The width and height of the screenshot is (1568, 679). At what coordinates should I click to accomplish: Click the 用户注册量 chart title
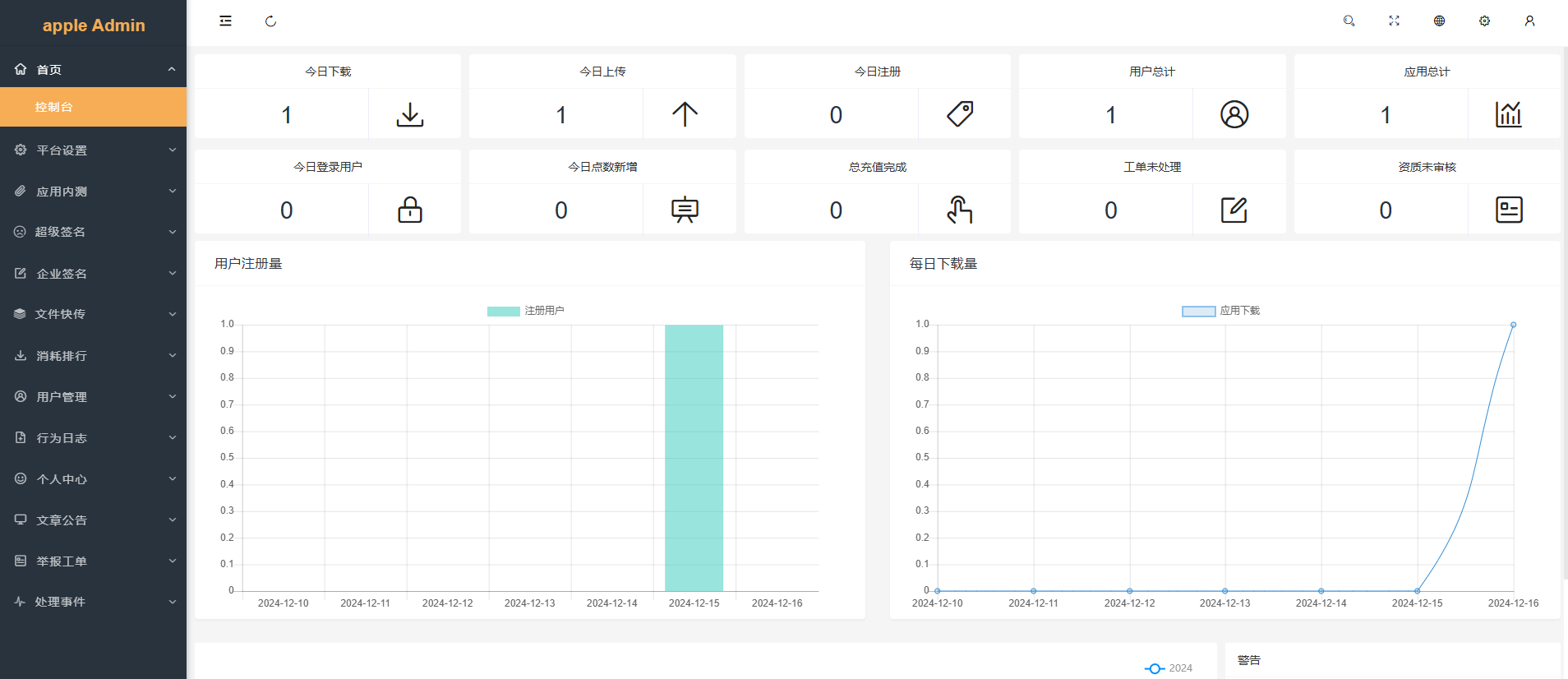[248, 263]
